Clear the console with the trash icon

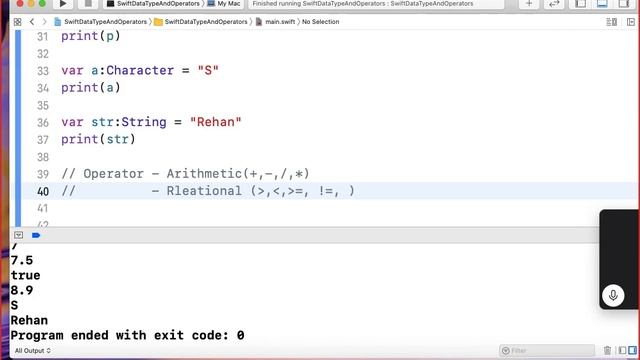(607, 350)
